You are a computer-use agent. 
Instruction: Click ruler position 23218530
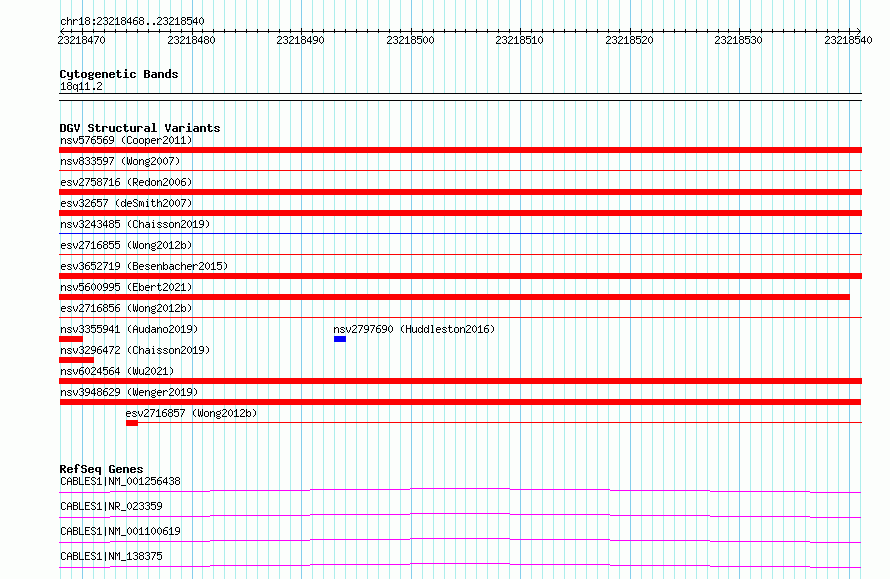738,40
